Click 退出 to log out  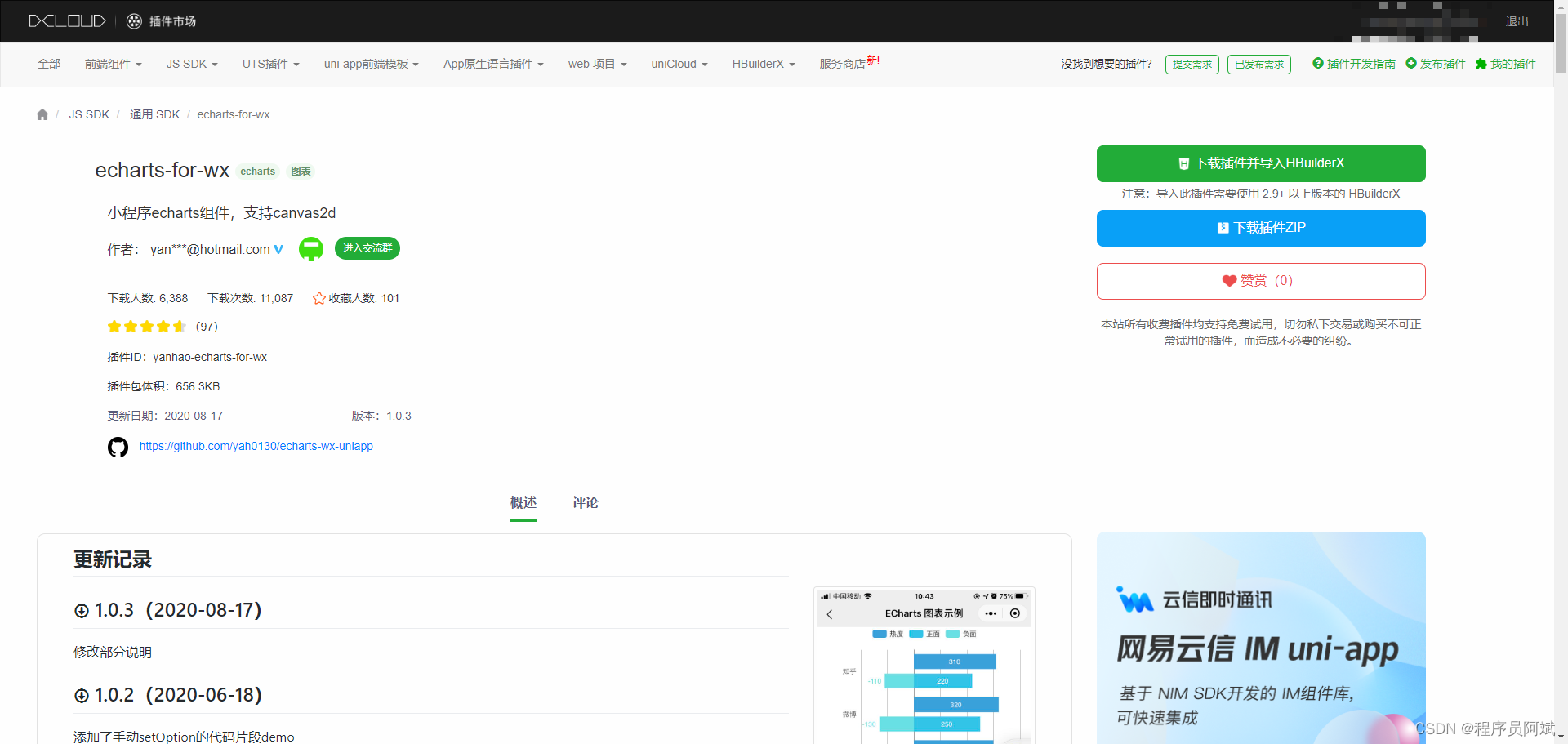(x=1517, y=21)
